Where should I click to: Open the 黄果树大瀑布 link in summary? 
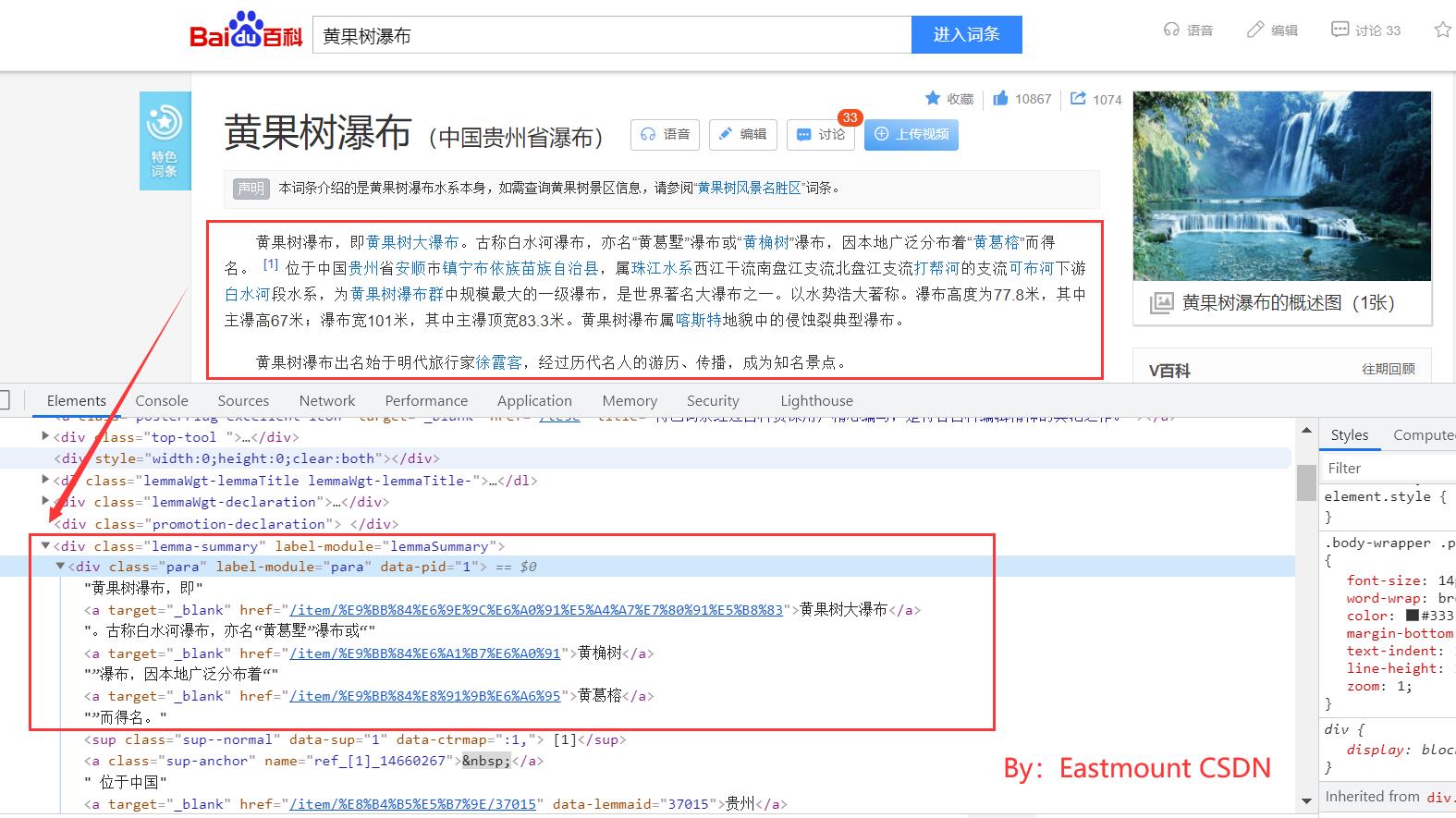[412, 242]
